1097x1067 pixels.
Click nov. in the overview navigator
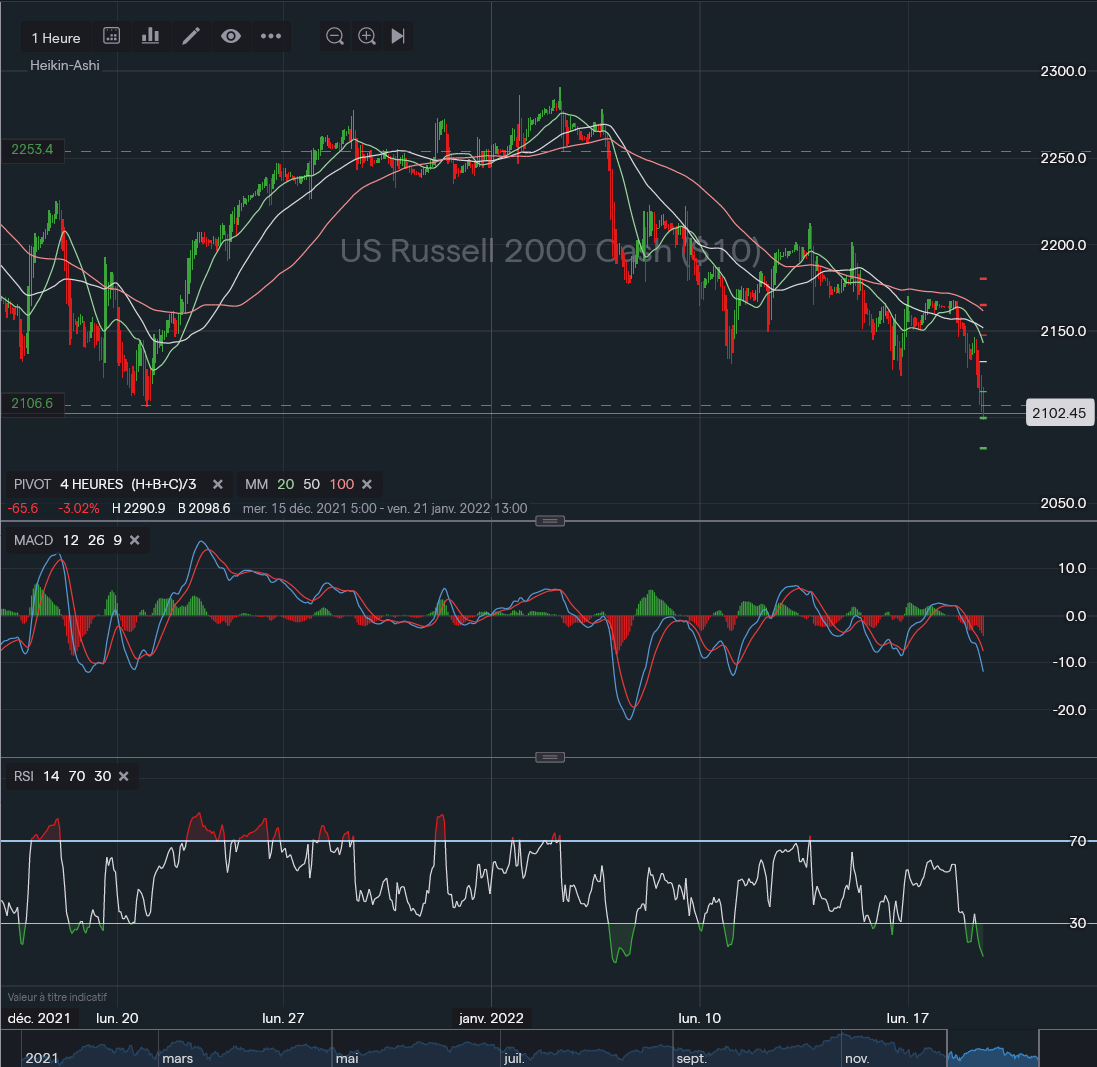pyautogui.click(x=857, y=1059)
